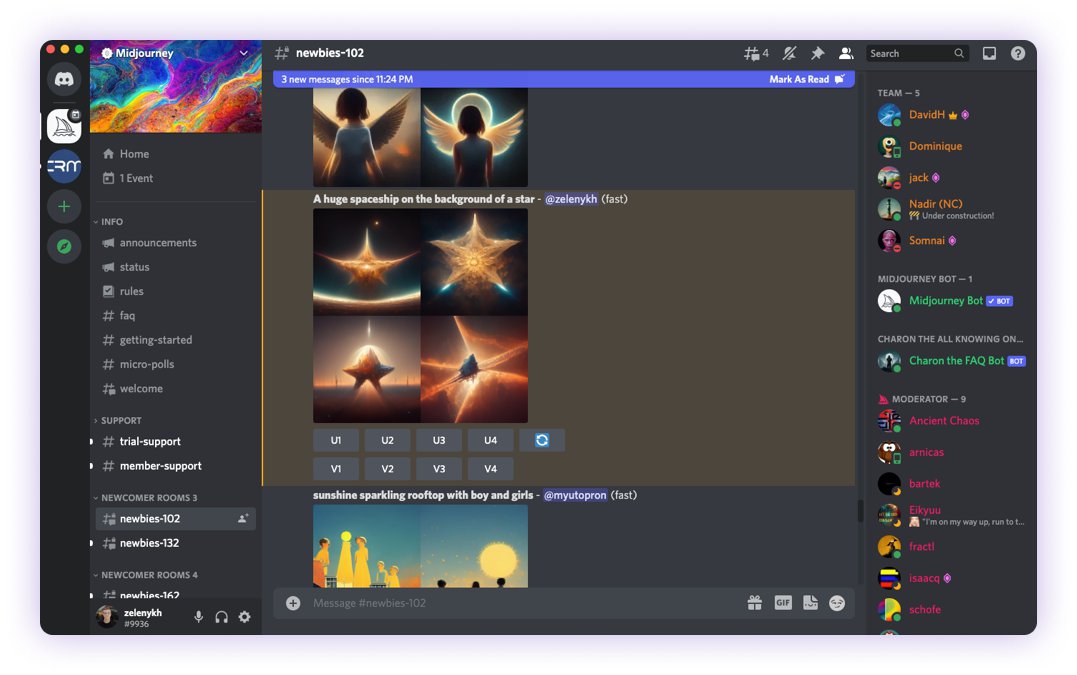Click the Inbox icon in the header

point(989,54)
